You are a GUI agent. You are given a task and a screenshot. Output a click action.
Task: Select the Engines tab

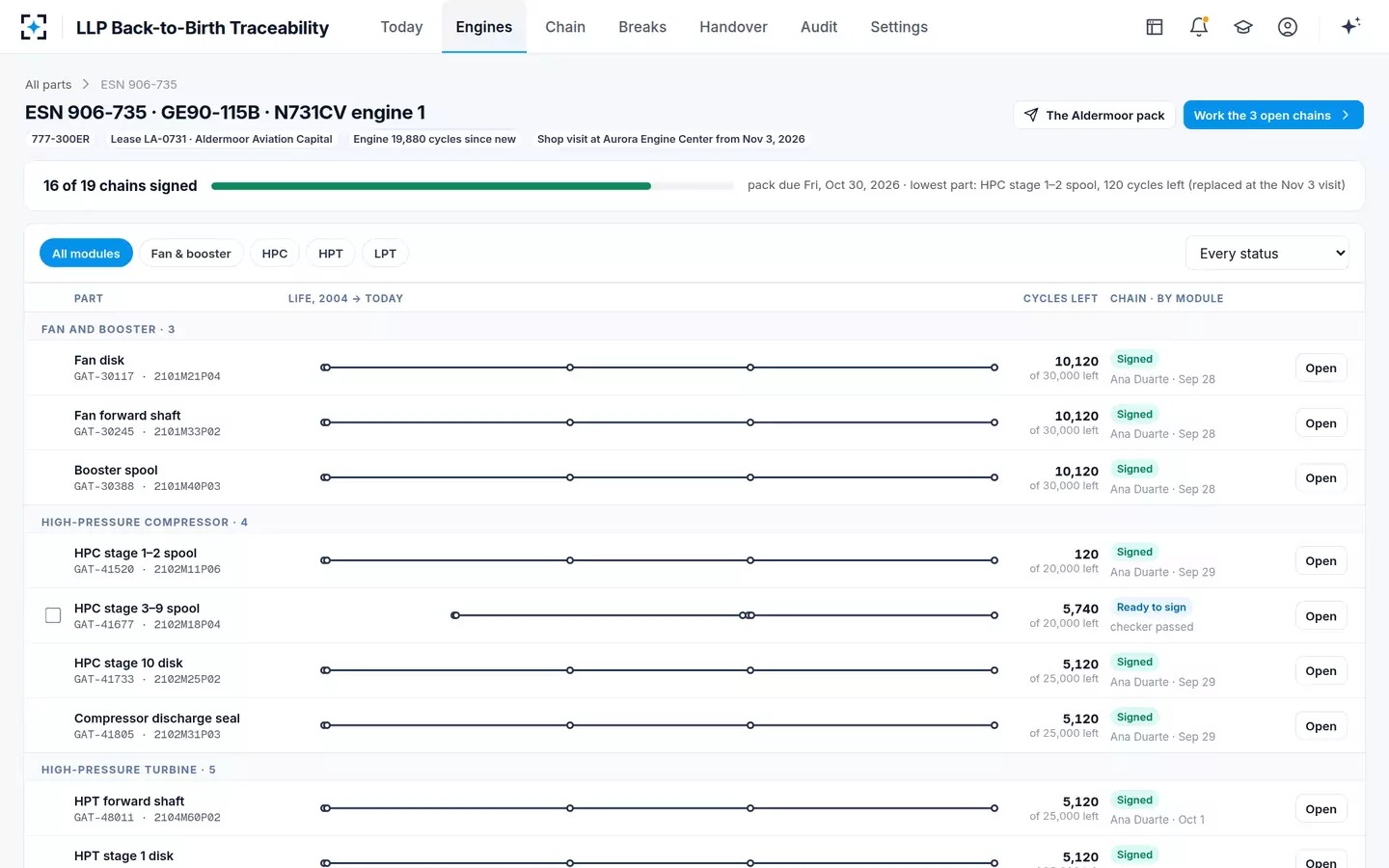(484, 27)
